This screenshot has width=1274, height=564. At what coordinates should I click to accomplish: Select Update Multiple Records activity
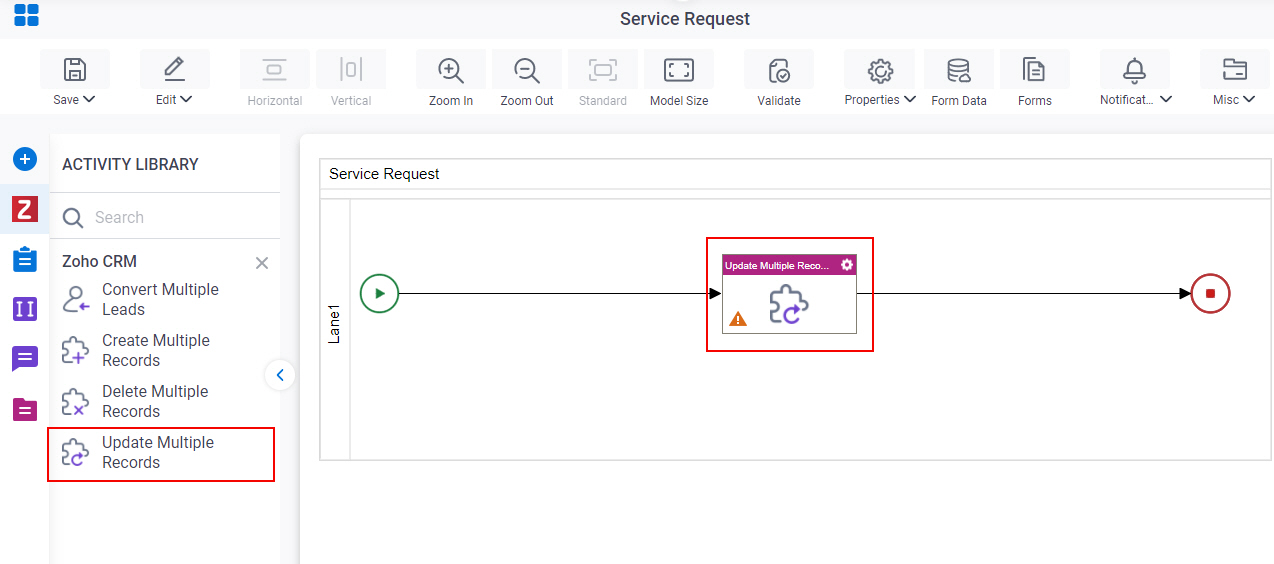click(x=161, y=453)
